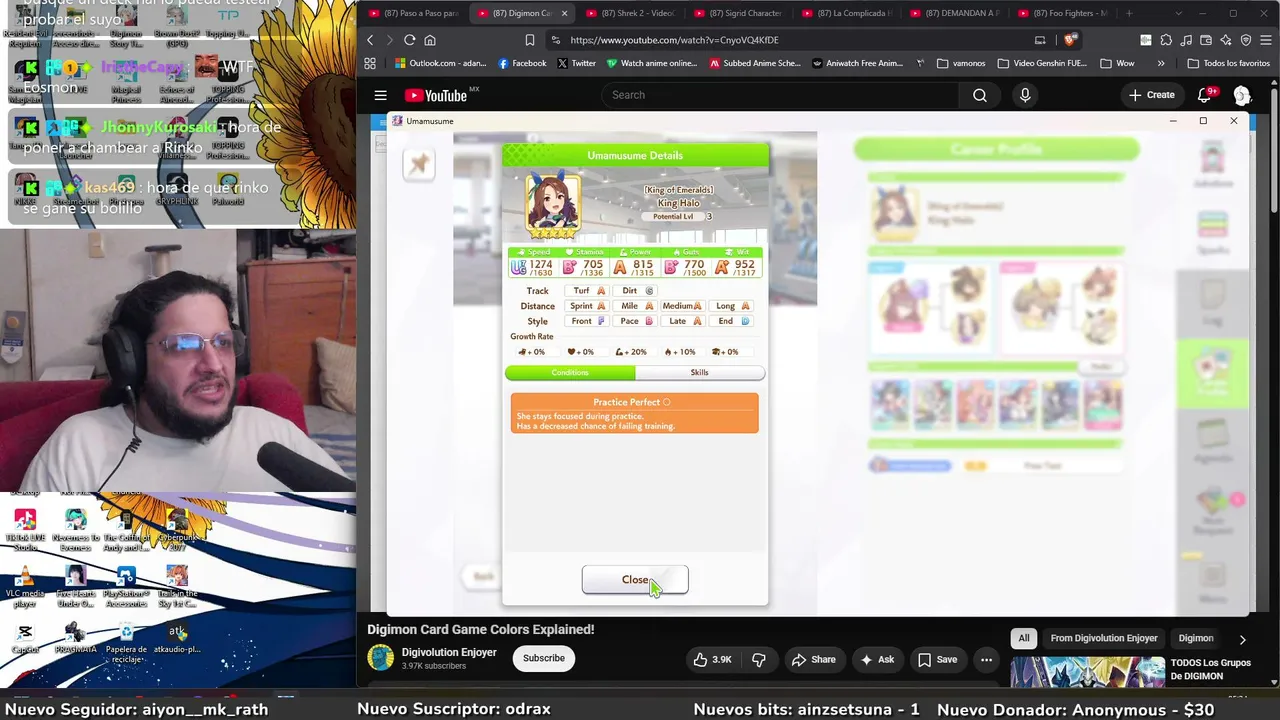1280x720 pixels.
Task: Click the Dirt track aptitude box
Action: (636, 291)
